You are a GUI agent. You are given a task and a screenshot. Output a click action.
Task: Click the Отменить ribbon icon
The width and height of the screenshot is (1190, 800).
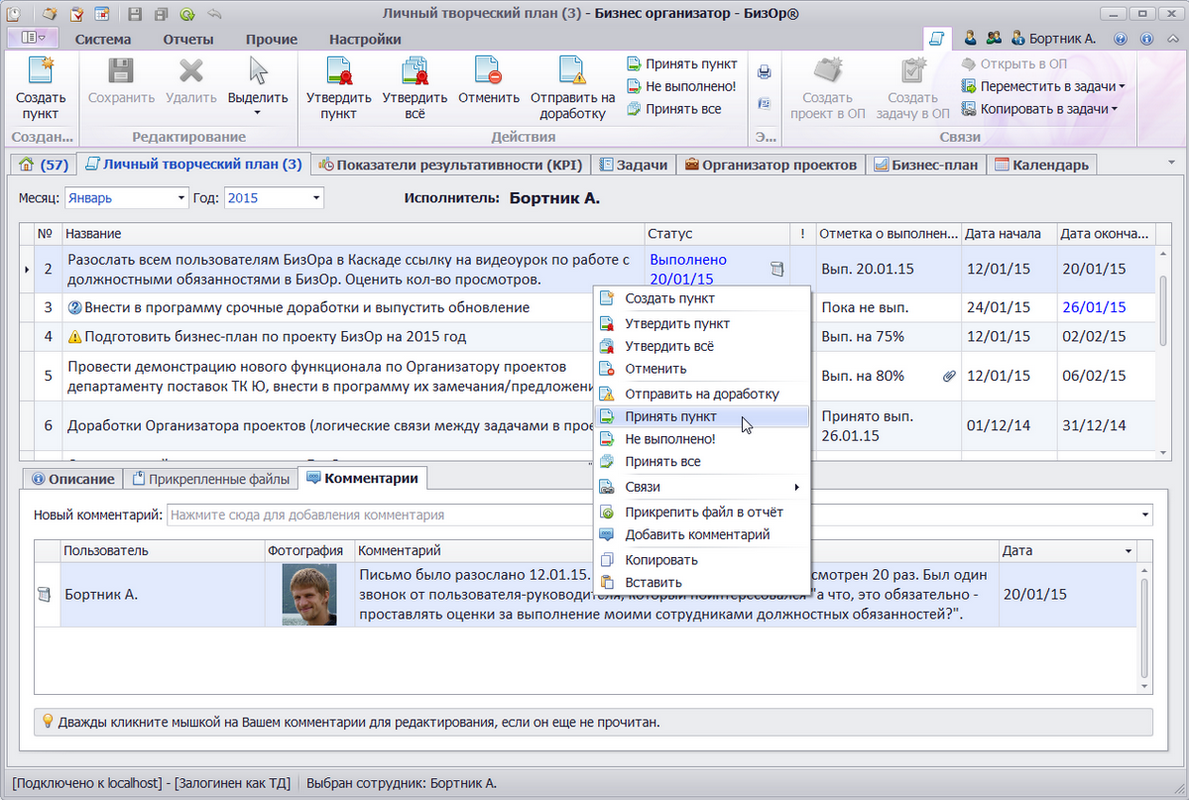click(489, 72)
